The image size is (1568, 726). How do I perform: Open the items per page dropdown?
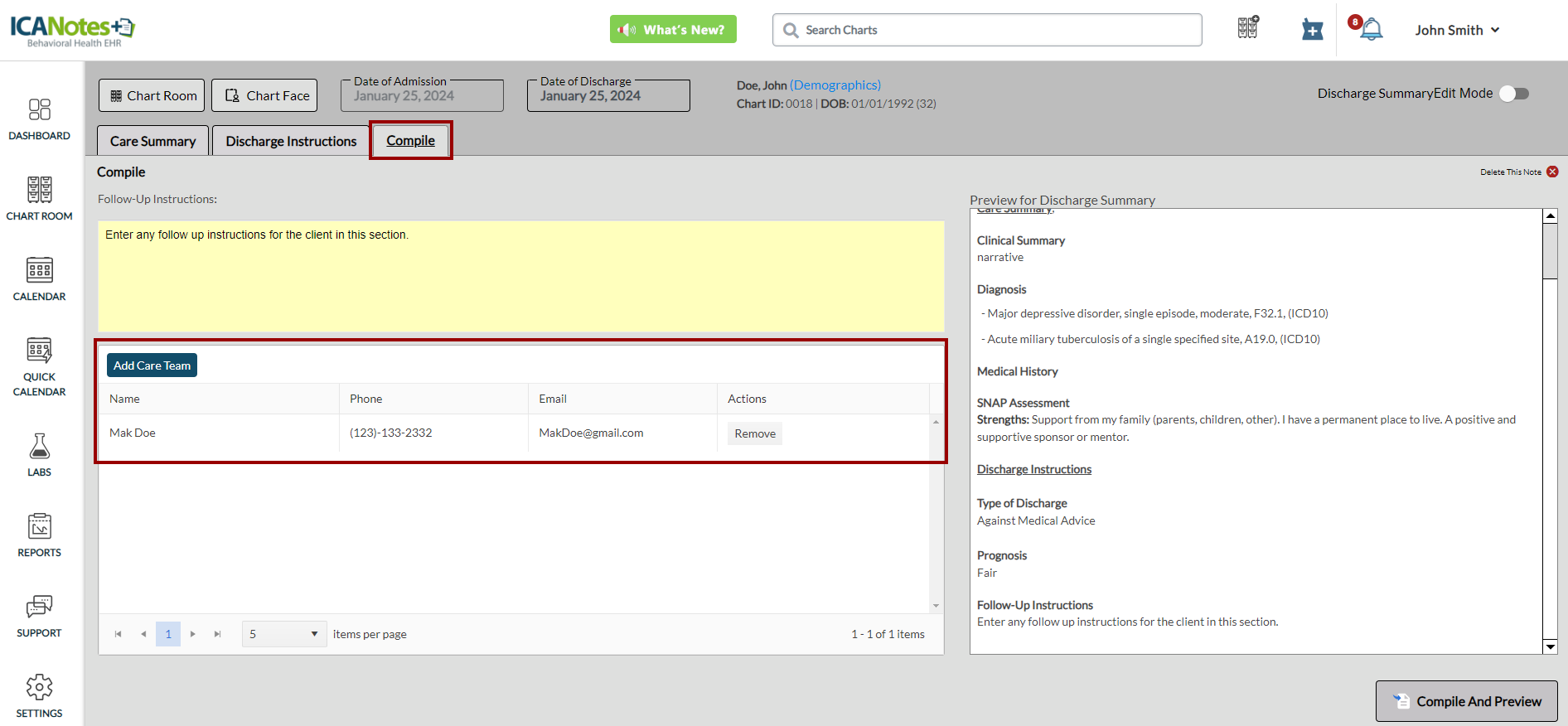[283, 634]
